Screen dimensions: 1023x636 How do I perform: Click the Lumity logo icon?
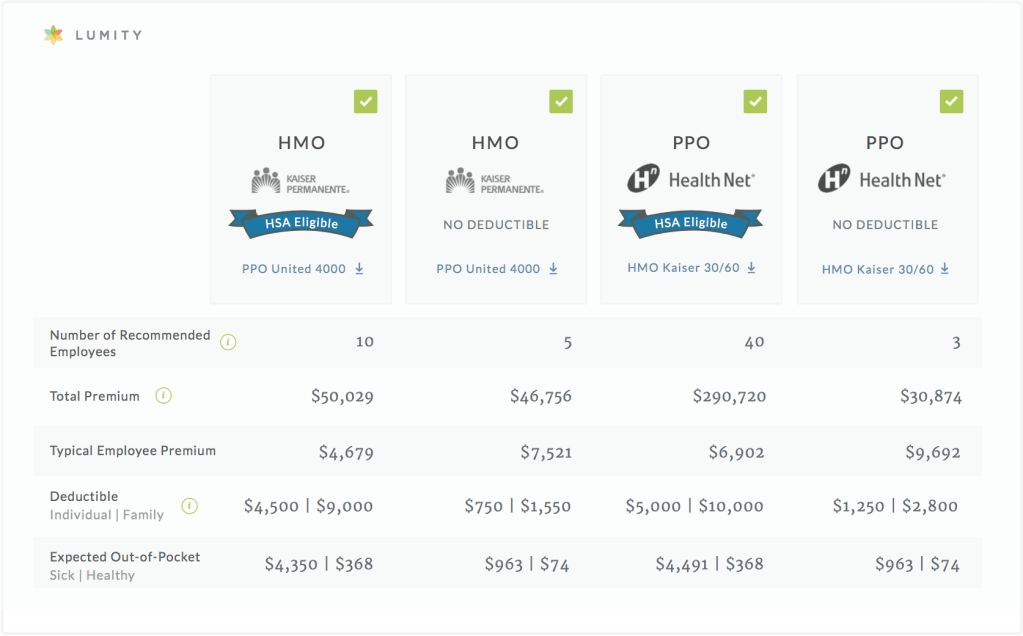53,35
